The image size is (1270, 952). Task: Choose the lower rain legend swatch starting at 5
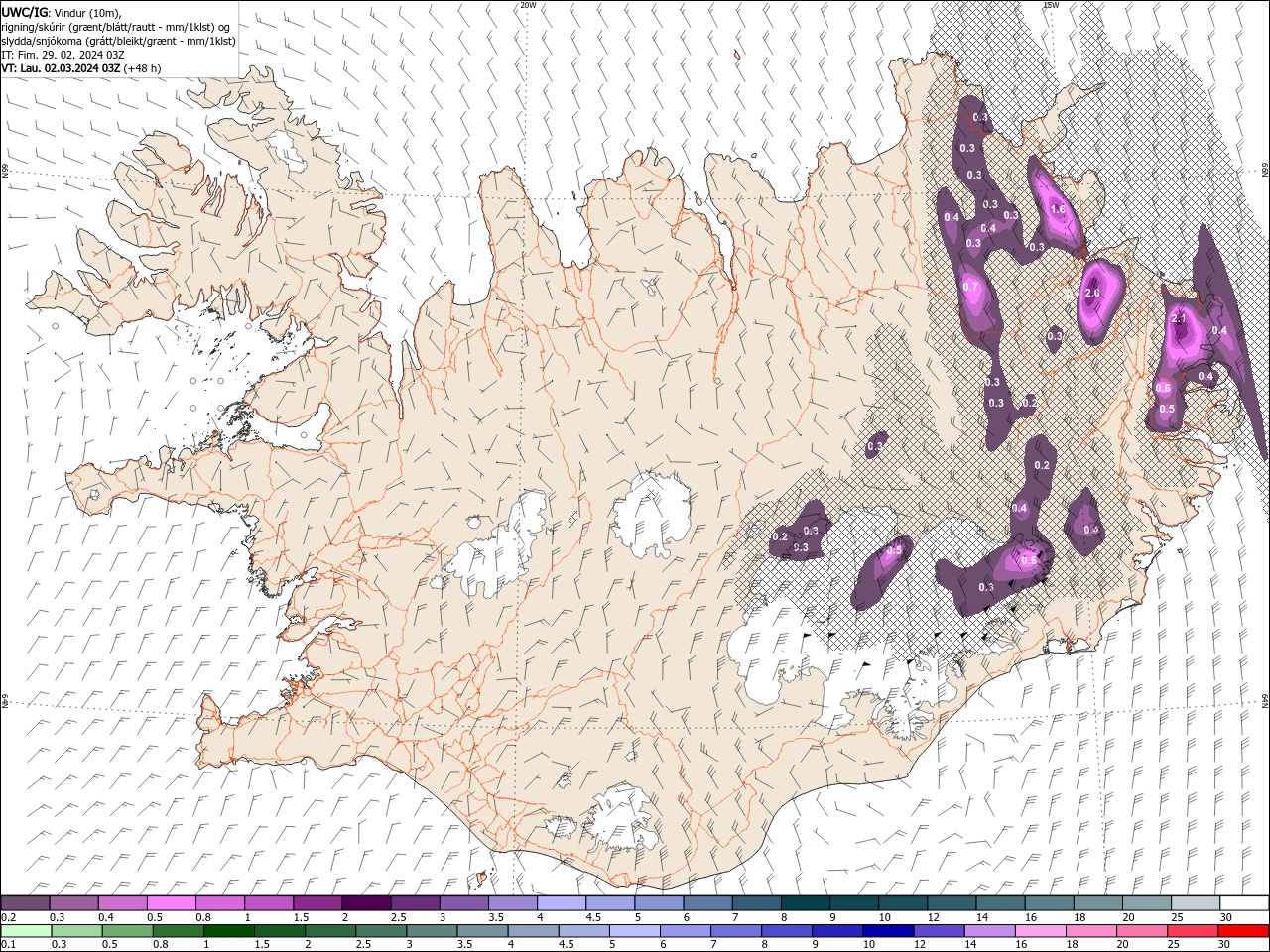pos(634,931)
